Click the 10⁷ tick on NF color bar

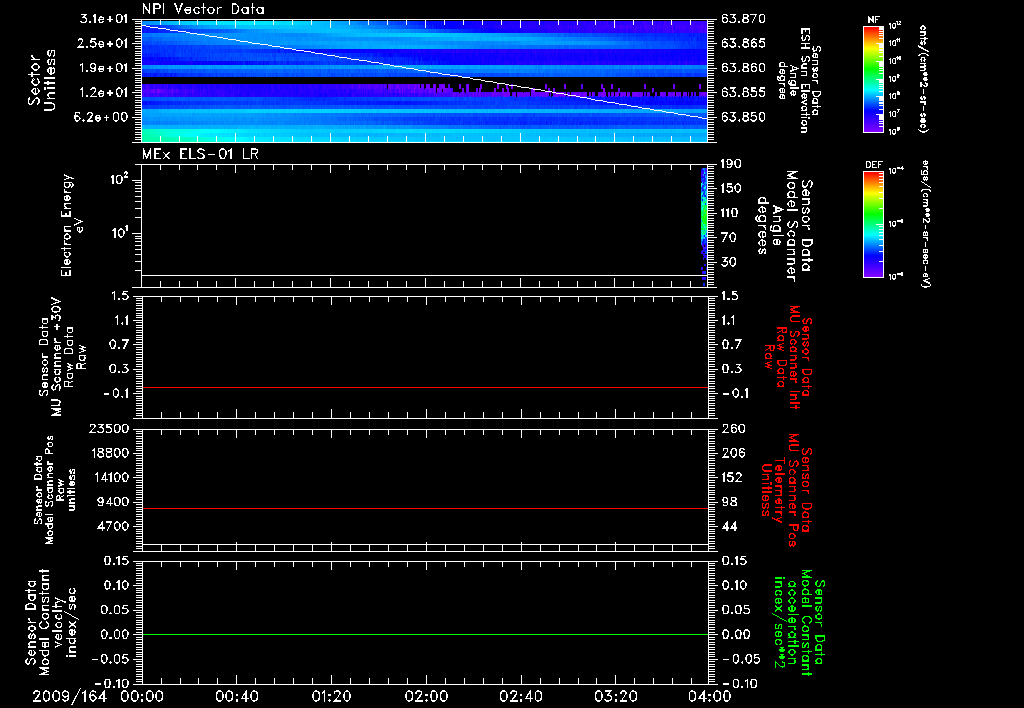[x=894, y=114]
